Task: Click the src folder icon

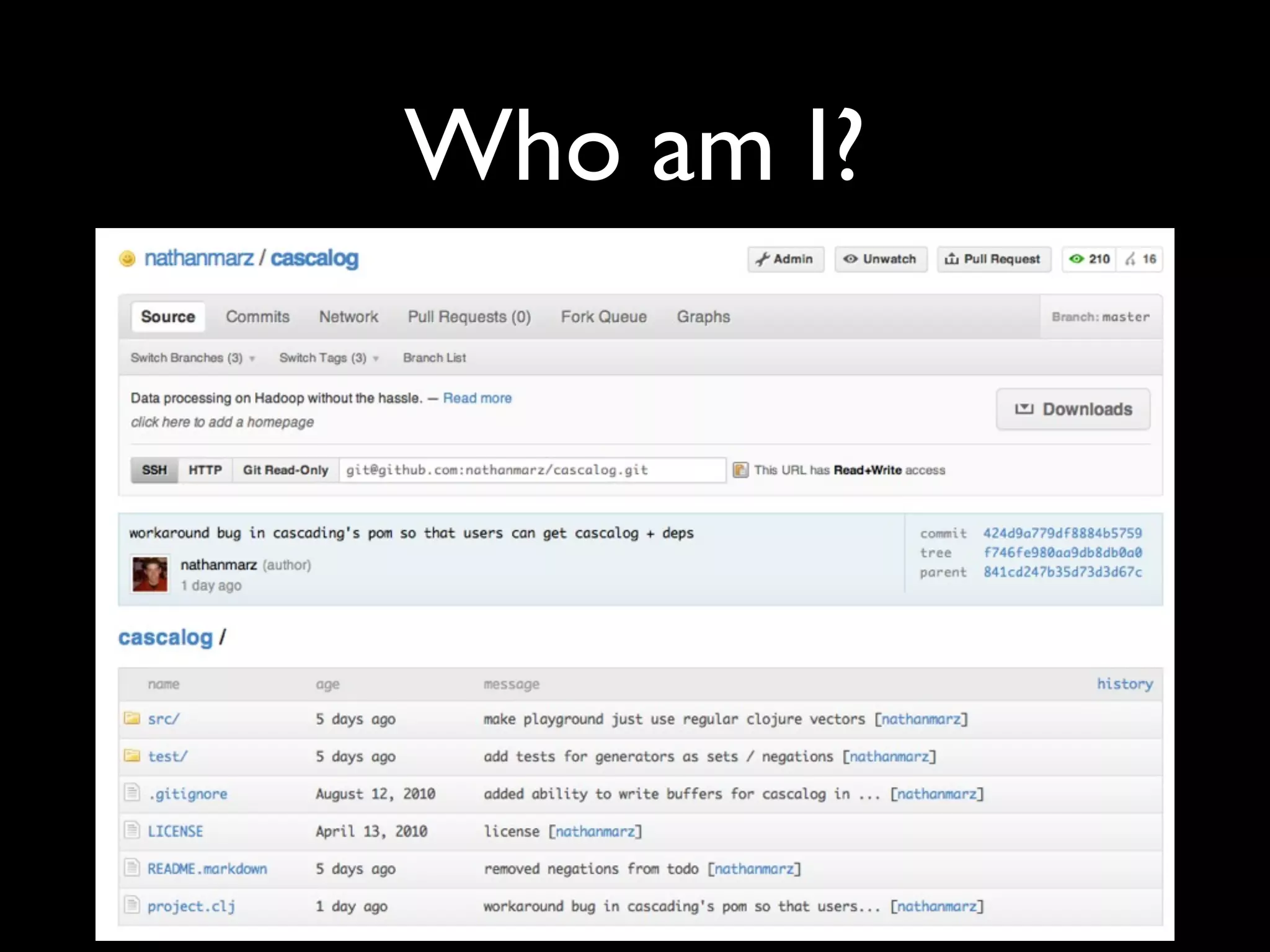Action: (x=132, y=718)
